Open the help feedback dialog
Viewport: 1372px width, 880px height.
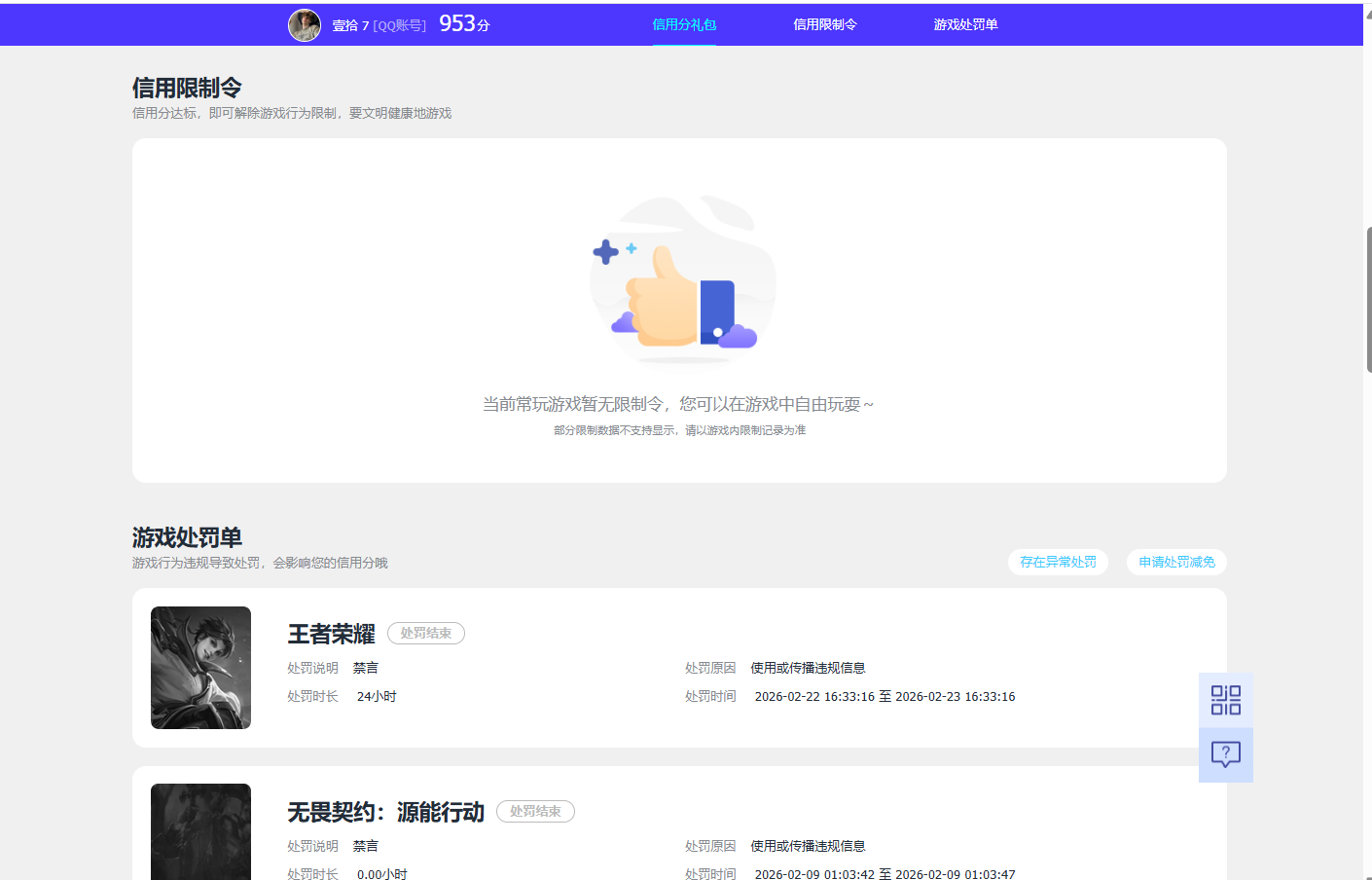(1225, 754)
